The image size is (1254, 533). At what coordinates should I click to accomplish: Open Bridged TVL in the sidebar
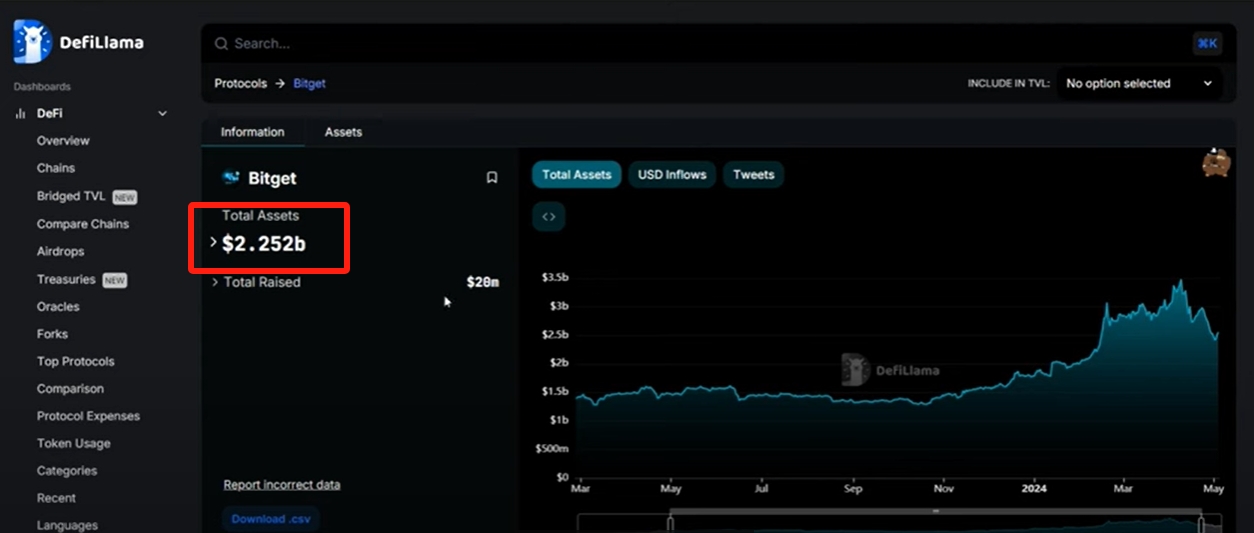tap(71, 196)
